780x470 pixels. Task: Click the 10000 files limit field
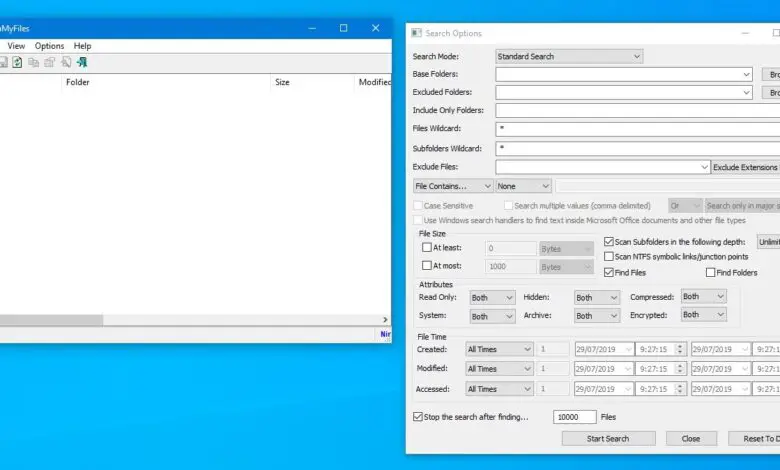coord(575,417)
